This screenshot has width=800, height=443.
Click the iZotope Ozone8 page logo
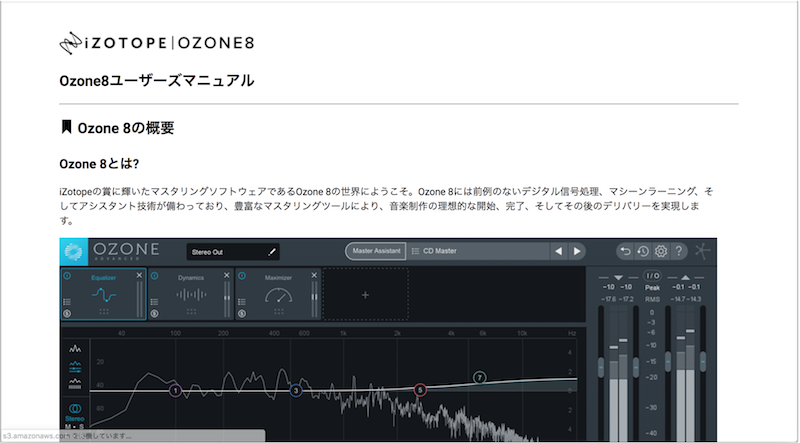[157, 44]
